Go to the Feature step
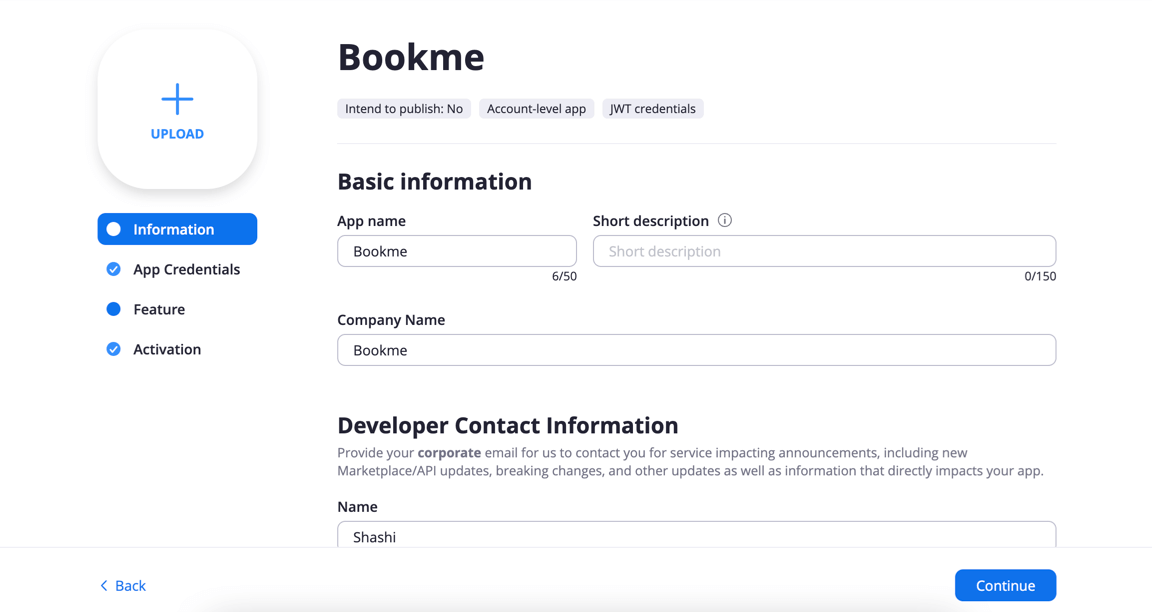This screenshot has width=1153, height=612. 159,309
